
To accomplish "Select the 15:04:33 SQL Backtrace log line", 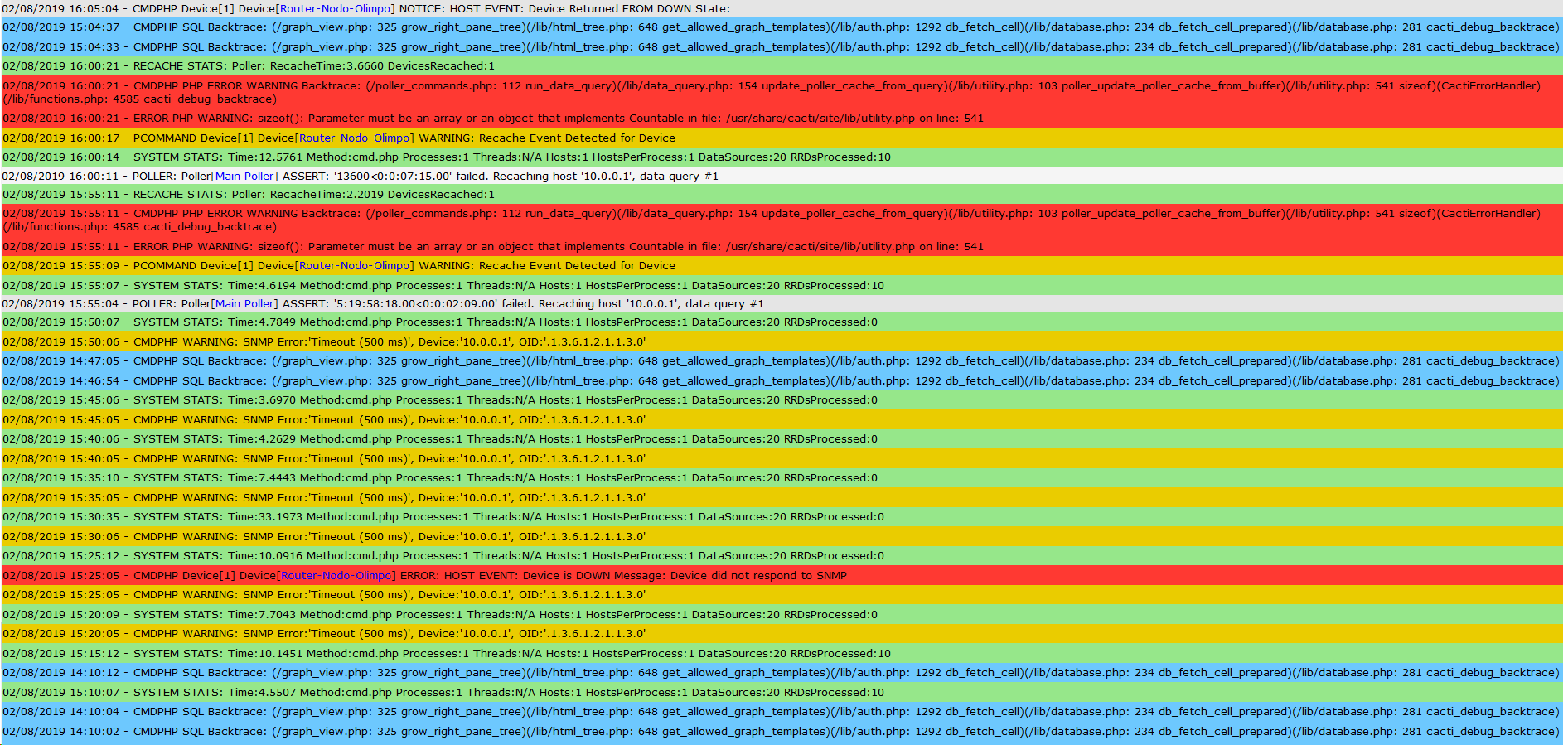I will (782, 47).
